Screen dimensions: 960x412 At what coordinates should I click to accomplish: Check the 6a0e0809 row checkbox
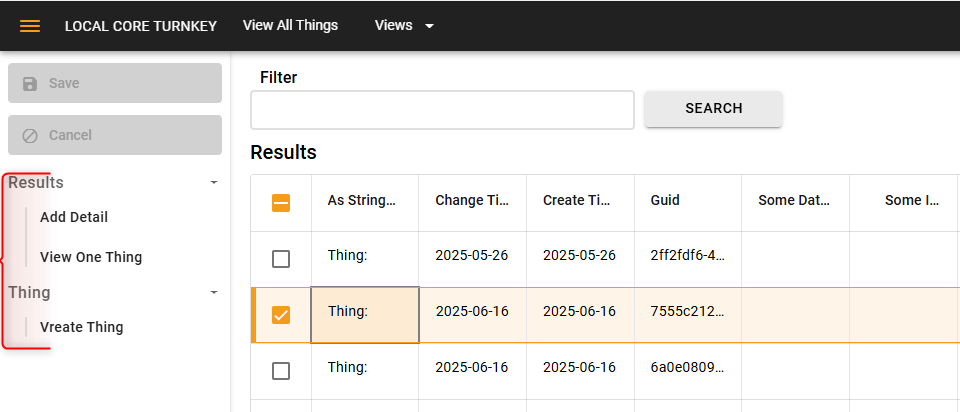click(x=281, y=371)
